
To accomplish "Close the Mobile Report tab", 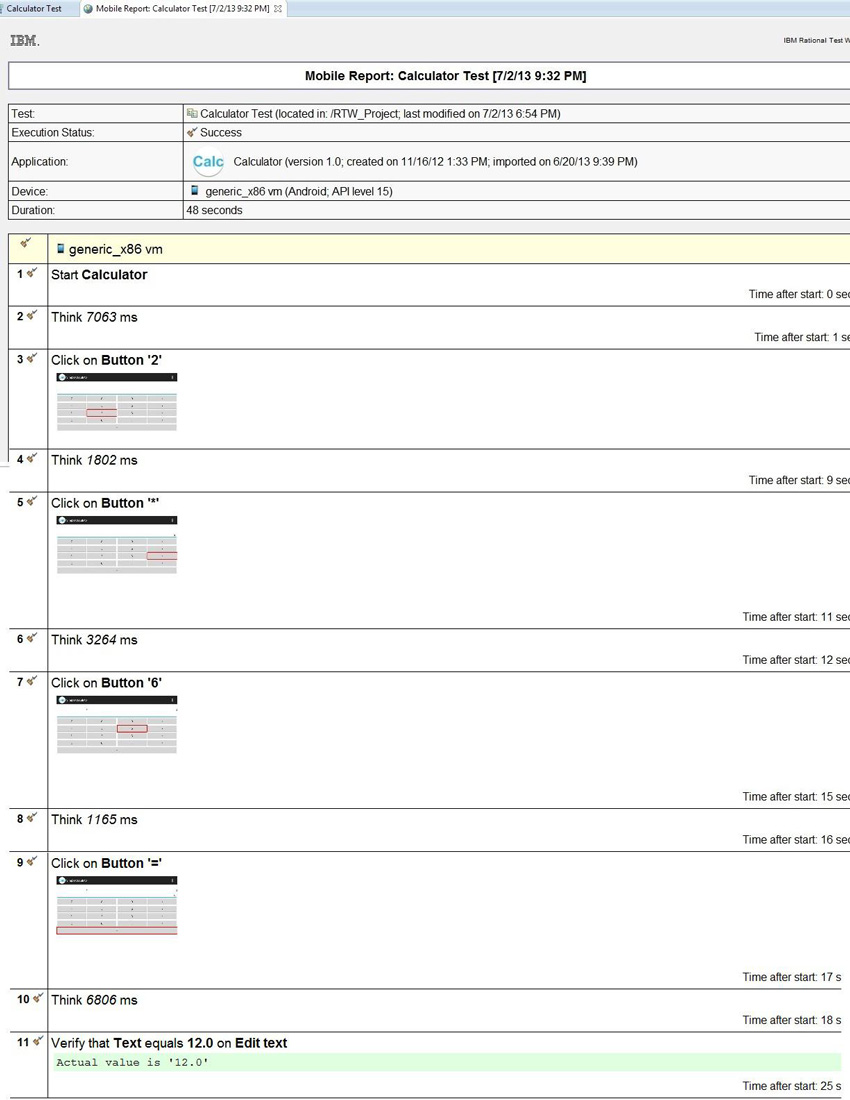I will point(278,8).
